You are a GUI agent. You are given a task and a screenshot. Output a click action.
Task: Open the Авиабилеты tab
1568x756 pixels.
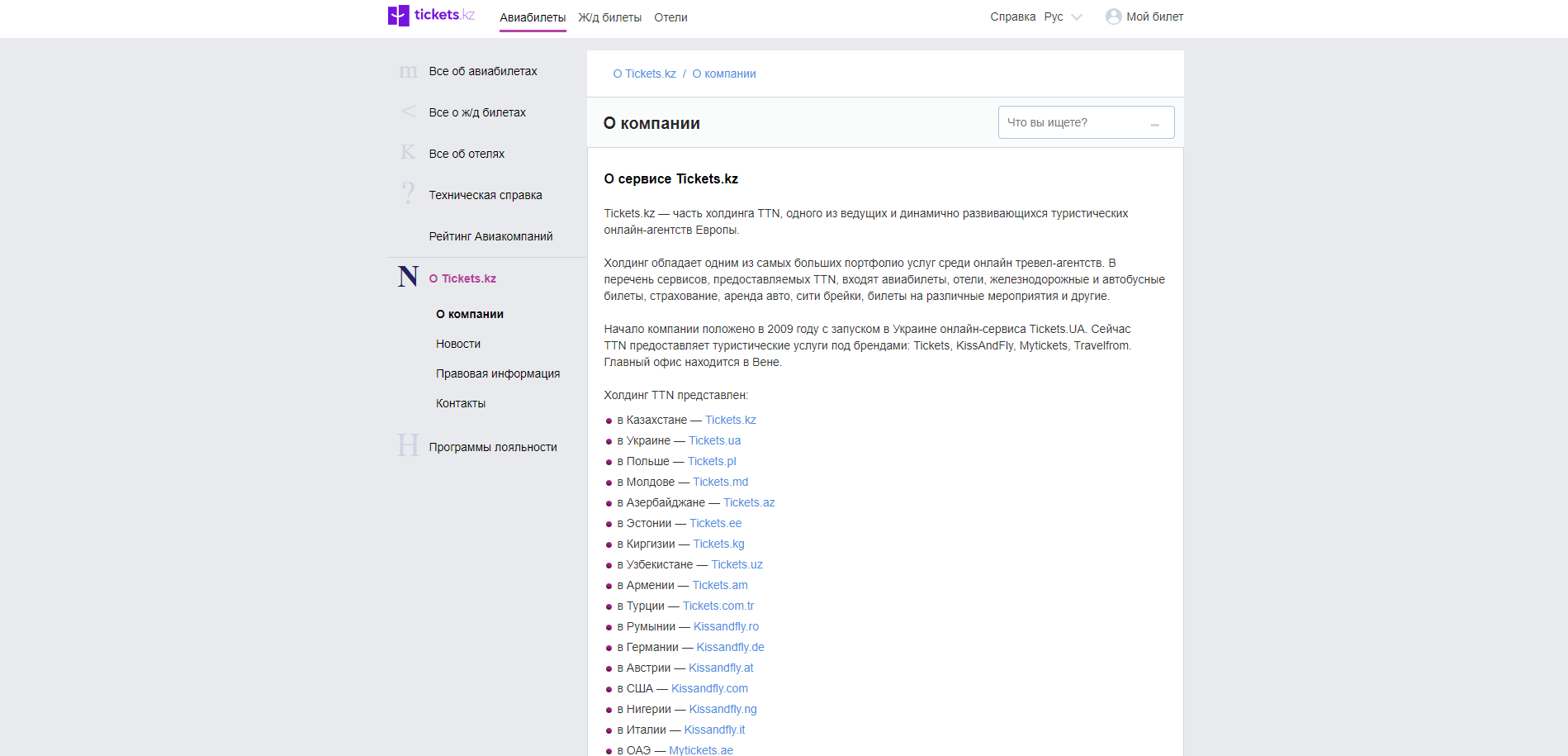[533, 17]
